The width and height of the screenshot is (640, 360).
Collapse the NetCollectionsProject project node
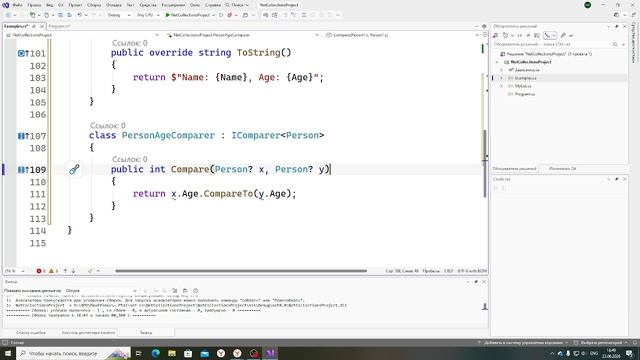click(x=497, y=62)
